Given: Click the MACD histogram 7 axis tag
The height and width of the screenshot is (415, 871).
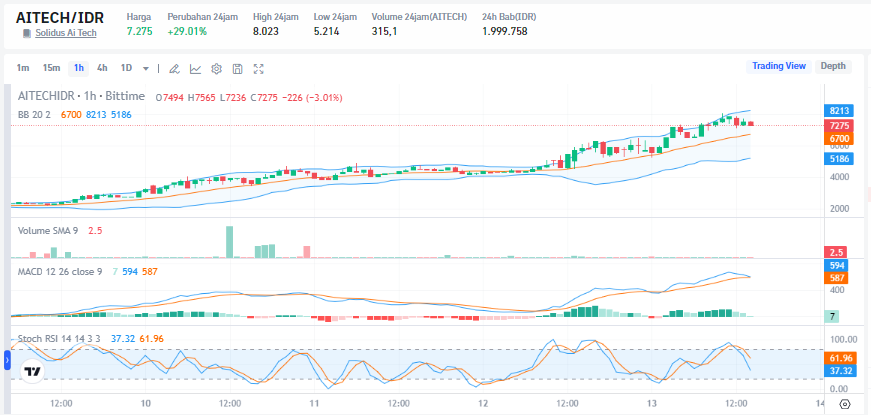Looking at the screenshot, I should [832, 317].
